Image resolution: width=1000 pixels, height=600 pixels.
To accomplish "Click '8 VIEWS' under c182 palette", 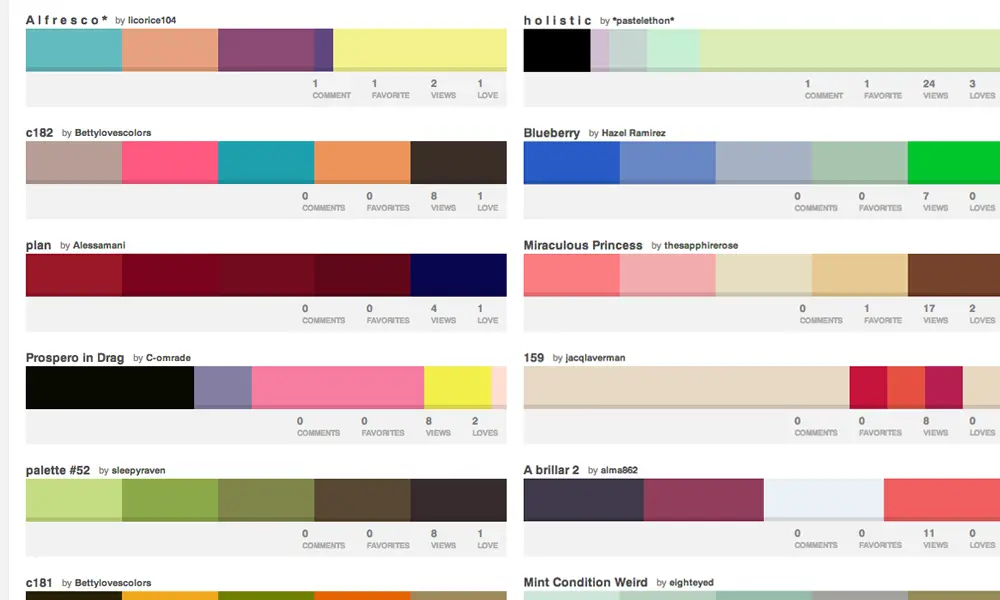I will coord(443,201).
